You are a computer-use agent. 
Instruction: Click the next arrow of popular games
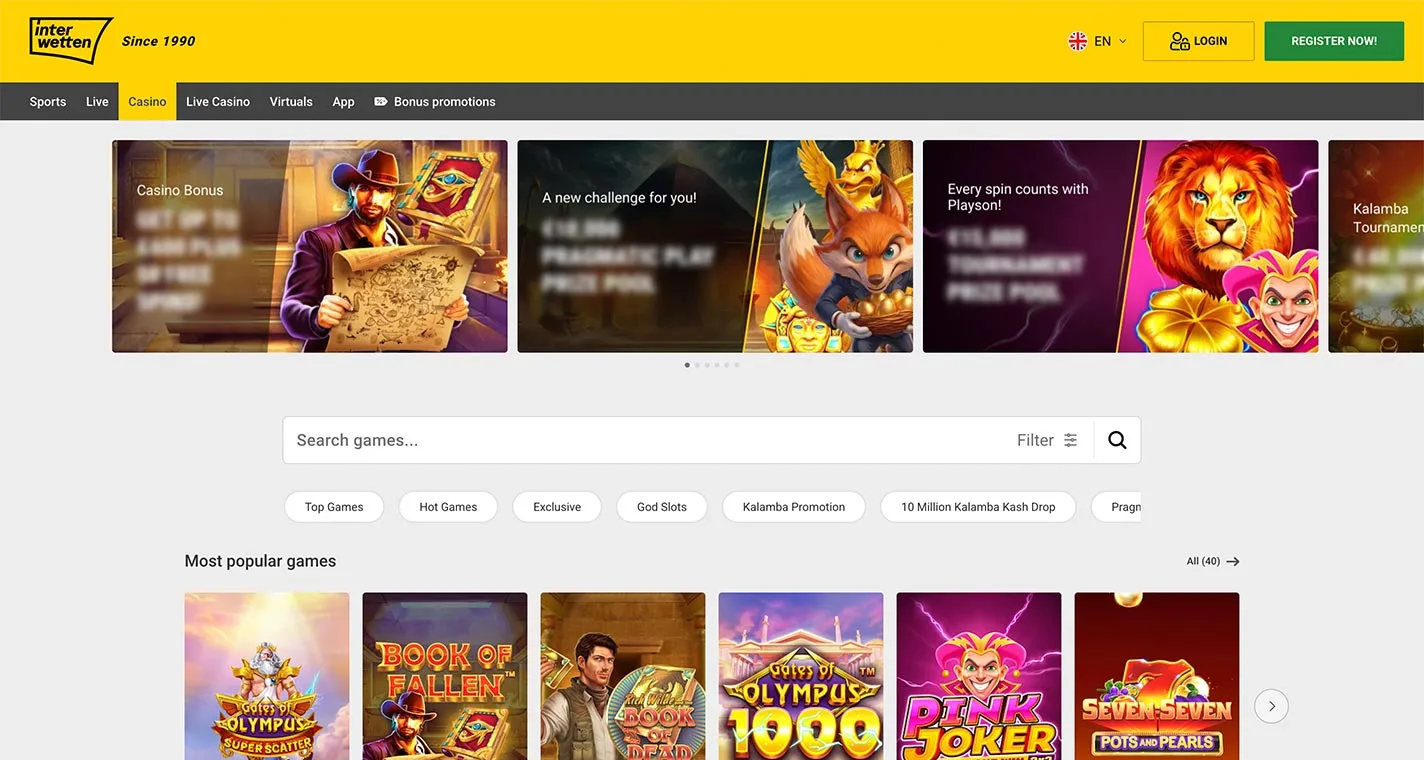coord(1272,706)
